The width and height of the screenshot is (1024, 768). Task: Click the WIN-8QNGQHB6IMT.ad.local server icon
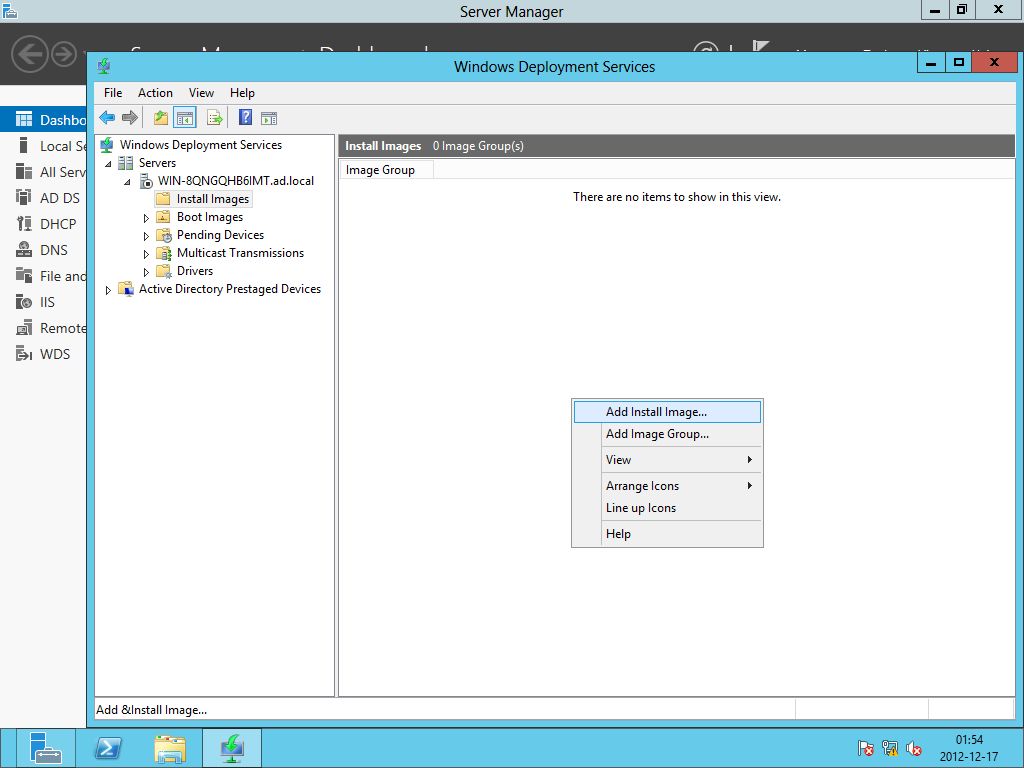[x=146, y=181]
